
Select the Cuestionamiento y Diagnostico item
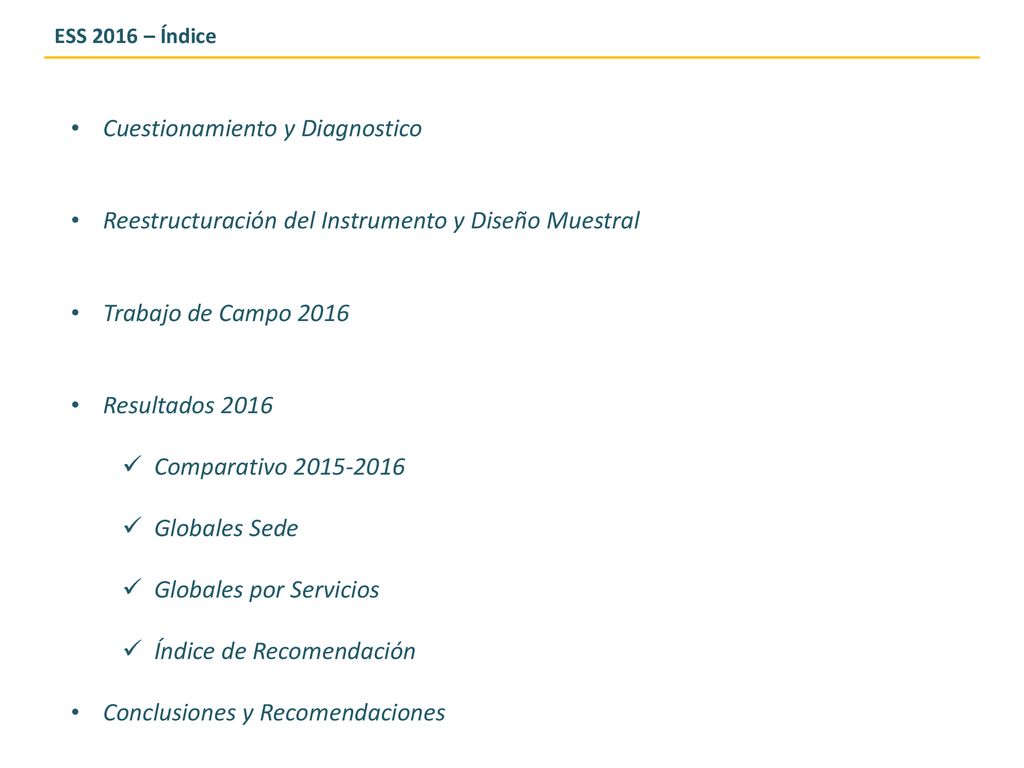(263, 129)
